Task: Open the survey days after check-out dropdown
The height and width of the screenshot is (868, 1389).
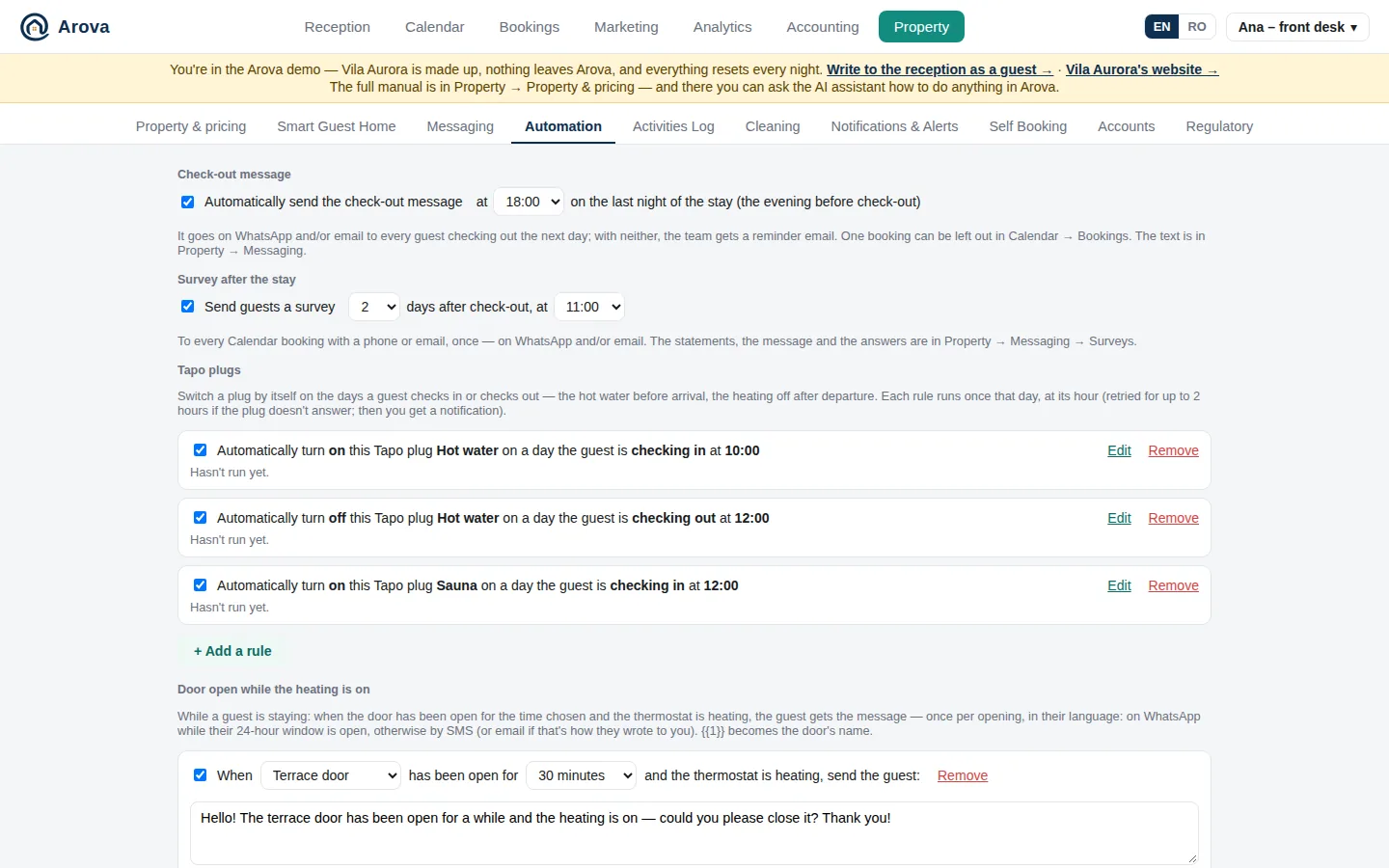Action: 374,307
